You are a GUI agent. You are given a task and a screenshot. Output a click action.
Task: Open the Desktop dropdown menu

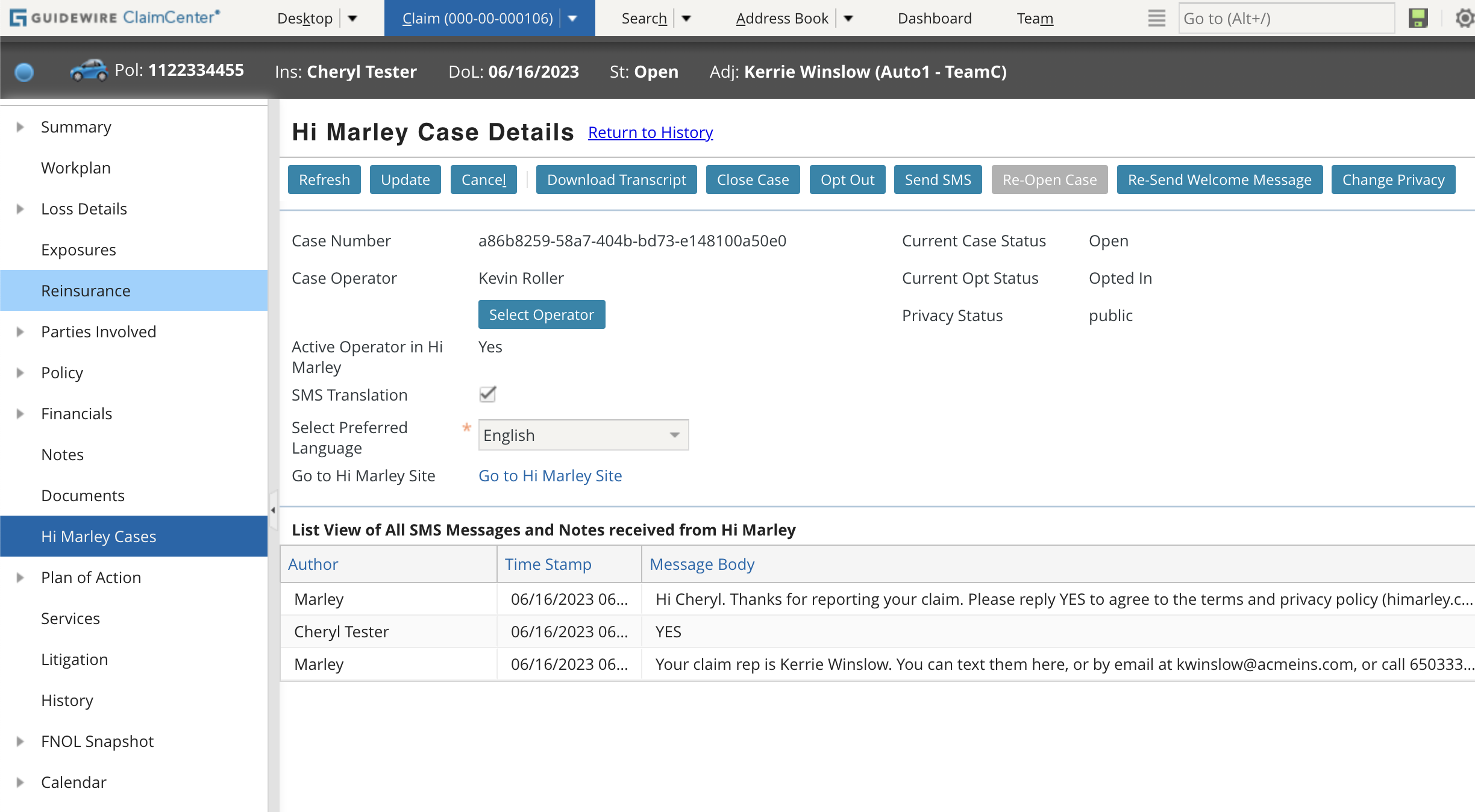click(x=352, y=18)
